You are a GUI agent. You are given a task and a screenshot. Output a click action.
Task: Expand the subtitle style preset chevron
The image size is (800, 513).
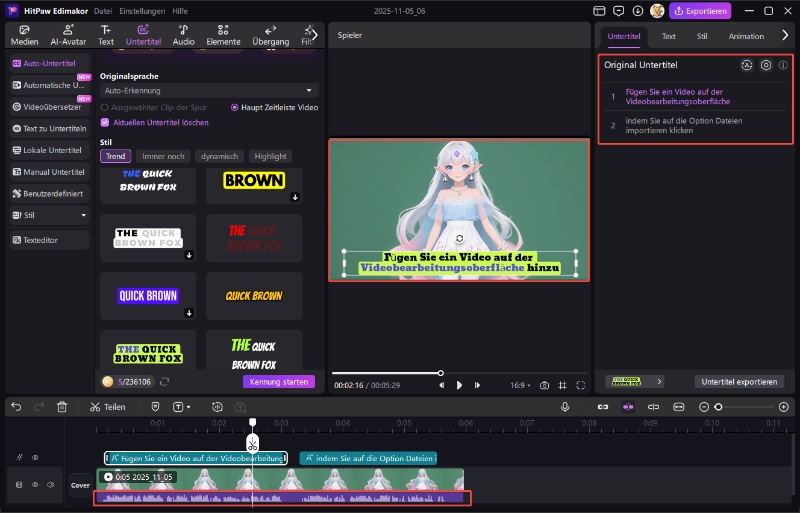pyautogui.click(x=659, y=382)
